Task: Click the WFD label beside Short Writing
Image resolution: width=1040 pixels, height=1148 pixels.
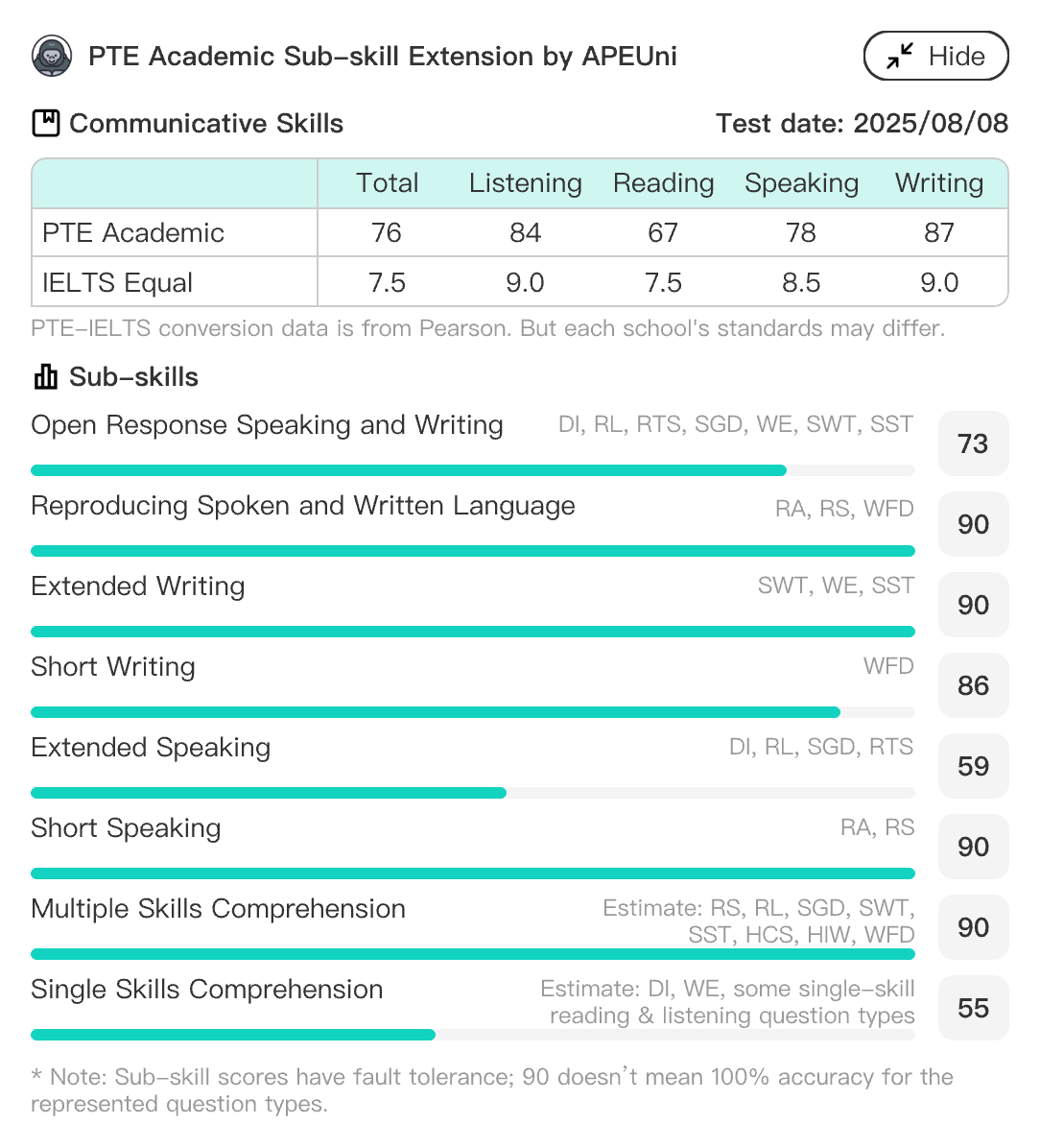Action: click(888, 665)
